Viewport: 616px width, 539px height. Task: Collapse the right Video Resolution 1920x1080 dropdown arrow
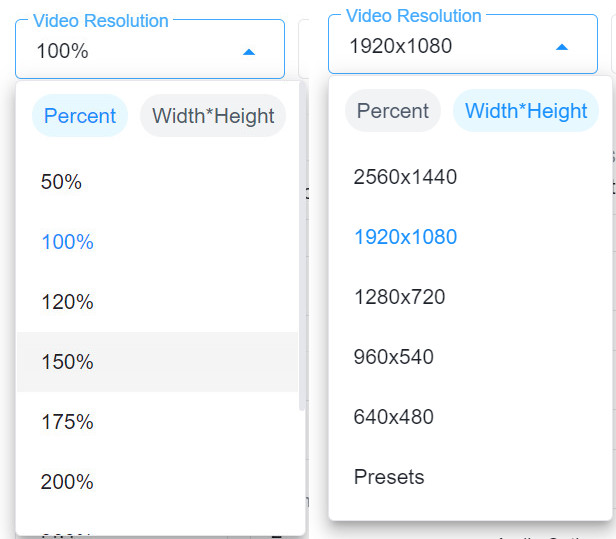[x=562, y=46]
